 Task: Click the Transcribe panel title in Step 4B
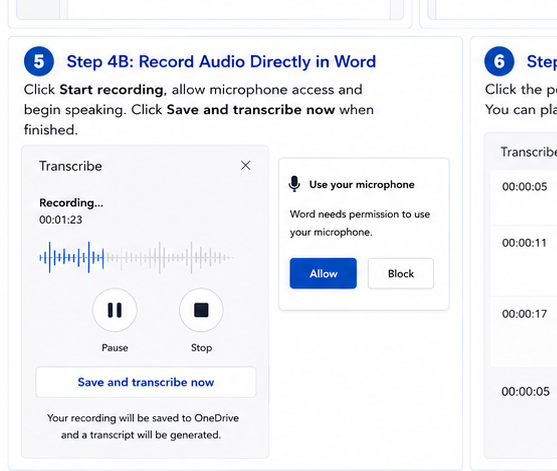[x=70, y=166]
